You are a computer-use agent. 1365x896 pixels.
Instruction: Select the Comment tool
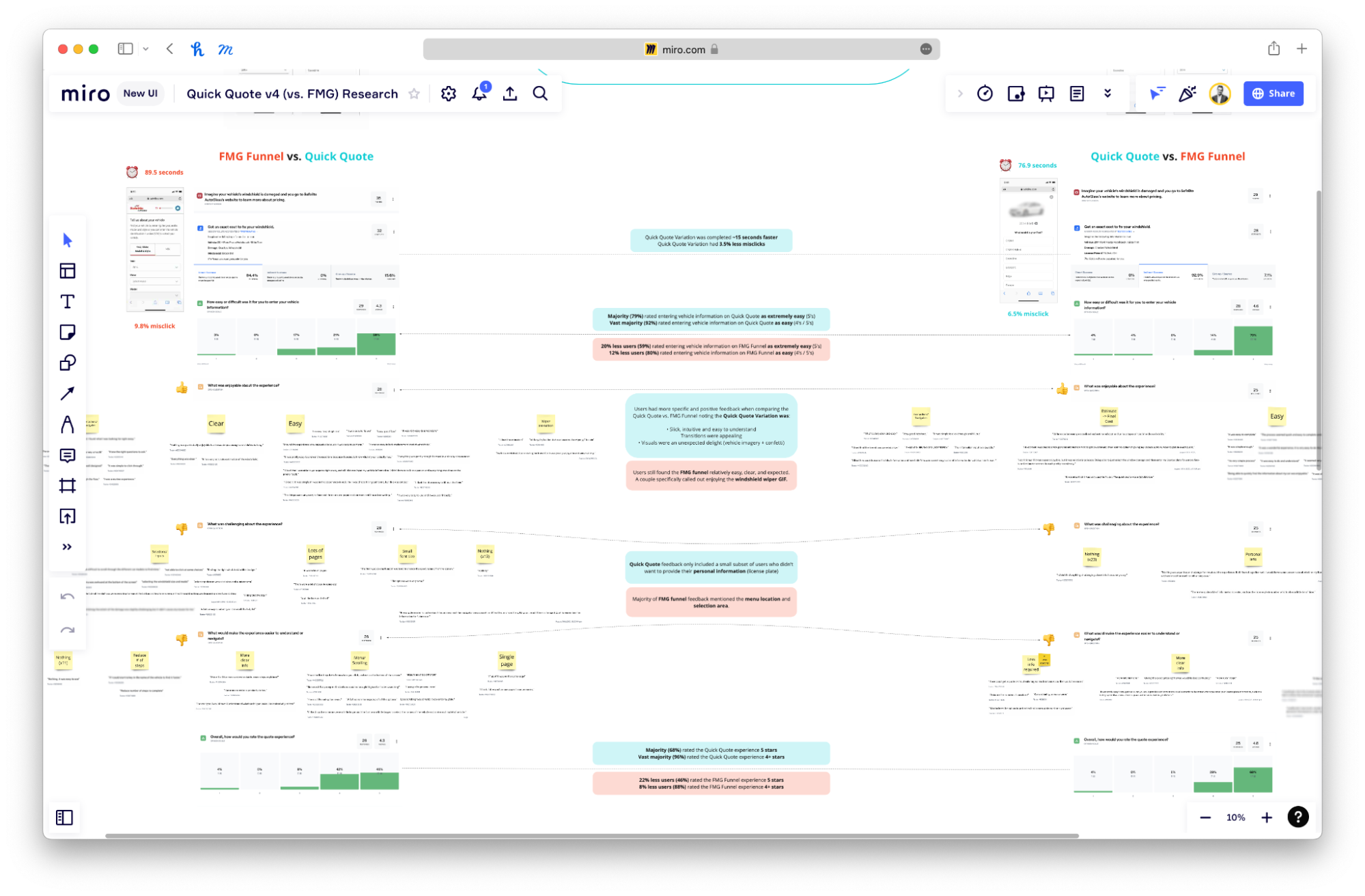click(67, 456)
